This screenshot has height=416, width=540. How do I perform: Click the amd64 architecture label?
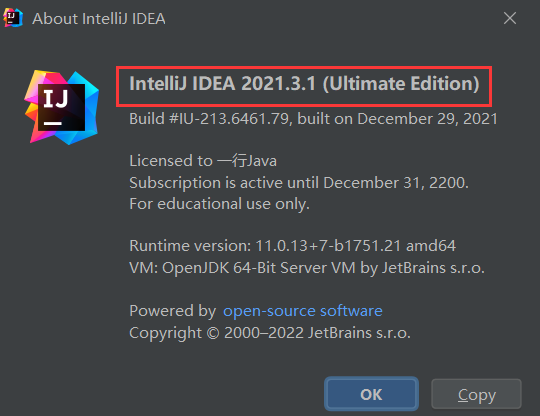coord(431,246)
